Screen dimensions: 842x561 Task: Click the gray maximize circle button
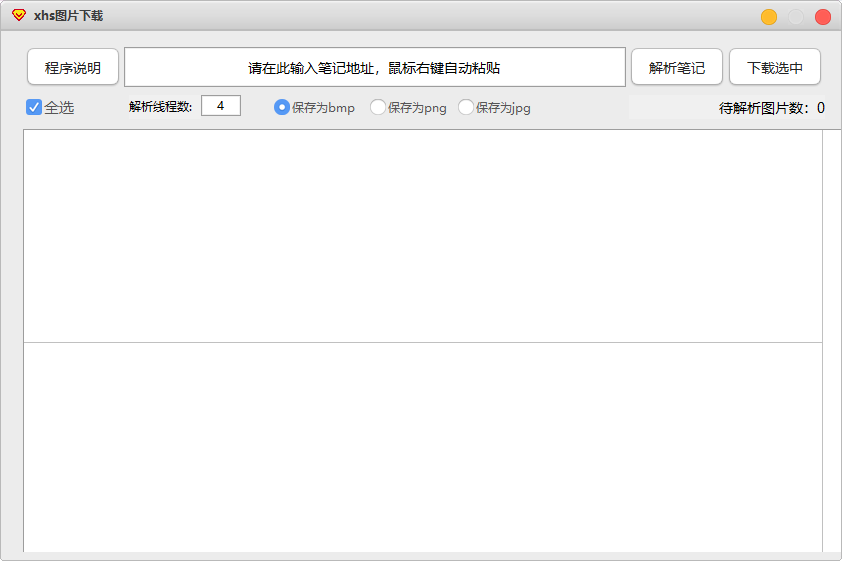(795, 17)
